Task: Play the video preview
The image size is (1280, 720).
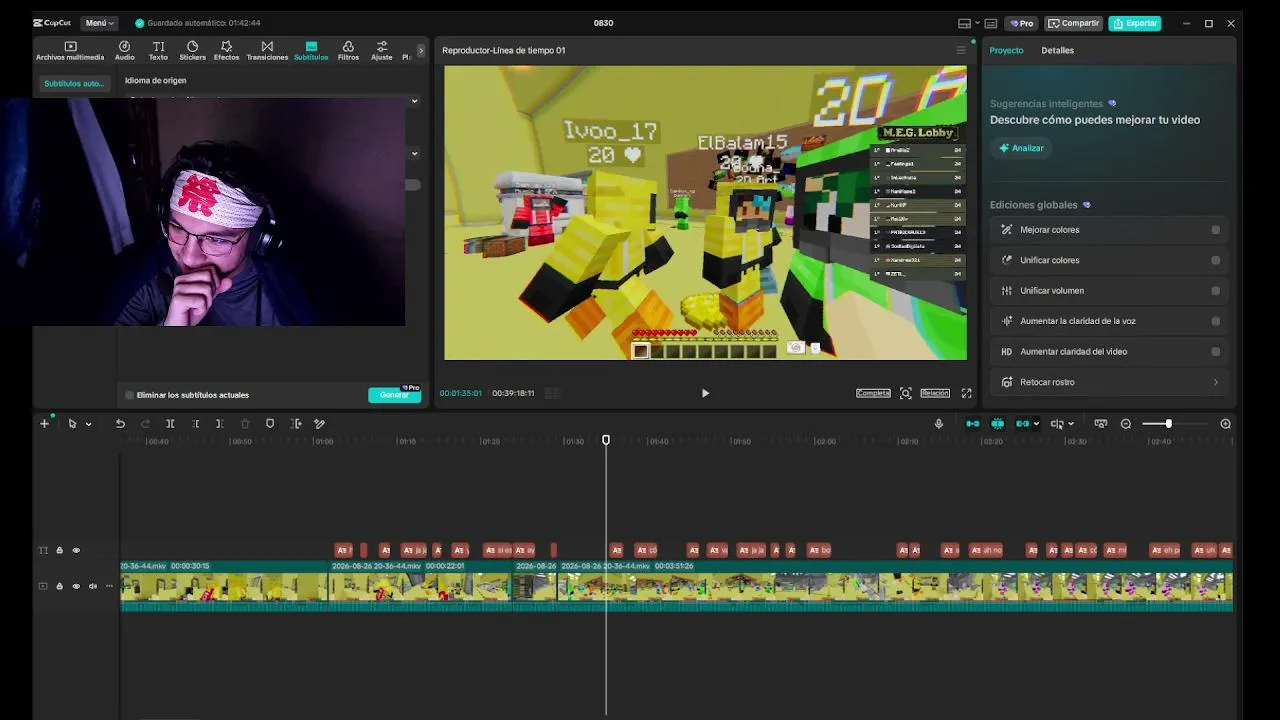Action: [705, 393]
